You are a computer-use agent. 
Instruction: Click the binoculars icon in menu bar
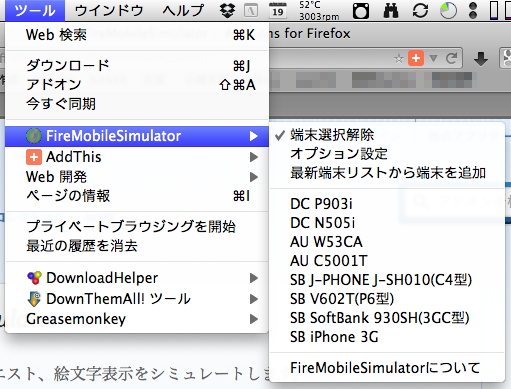391,10
